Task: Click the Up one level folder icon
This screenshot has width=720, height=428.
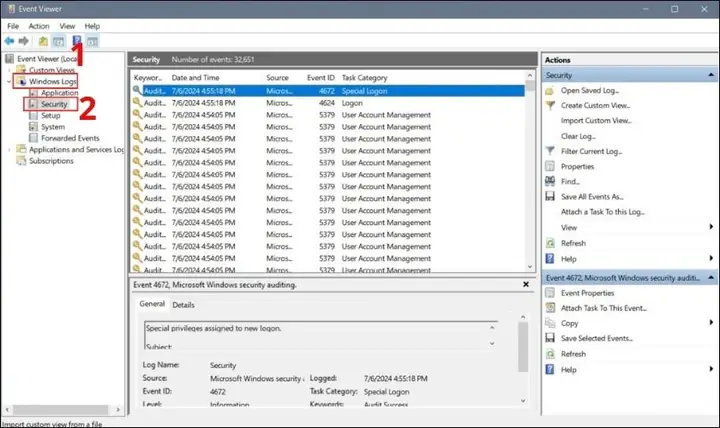Action: pos(43,41)
